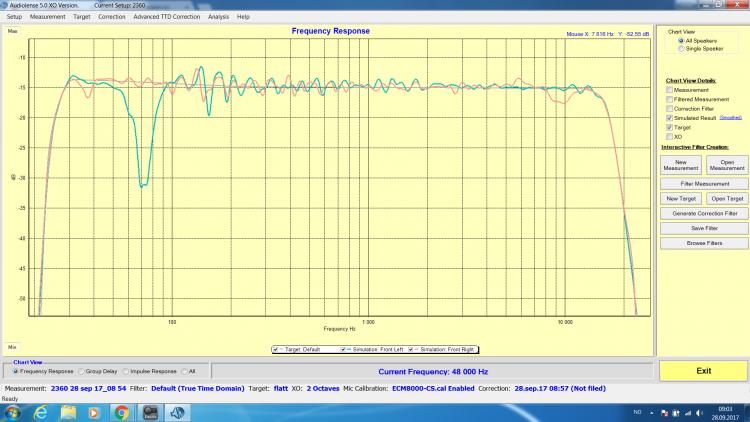Screen dimensions: 750x422
Task: Open the Advanced TTD Correction menu
Action: pyautogui.click(x=167, y=17)
